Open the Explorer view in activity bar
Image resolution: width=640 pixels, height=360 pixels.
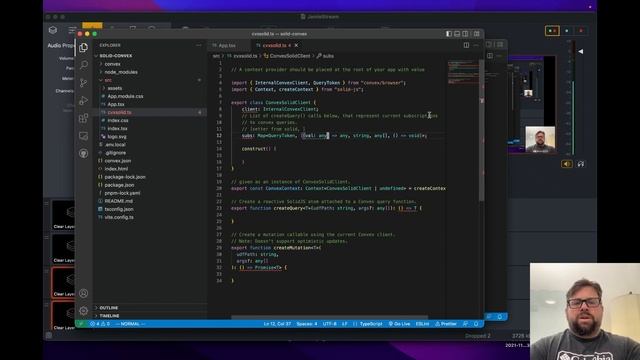click(84, 47)
